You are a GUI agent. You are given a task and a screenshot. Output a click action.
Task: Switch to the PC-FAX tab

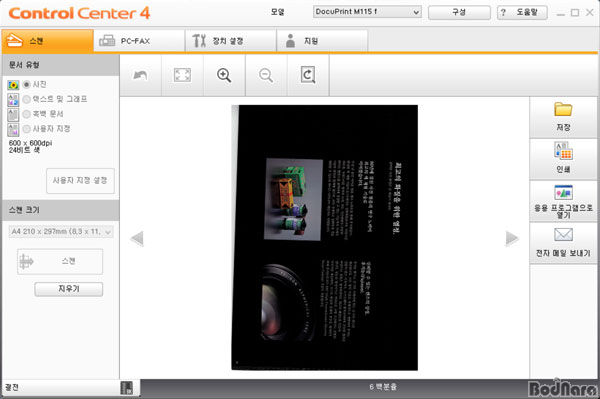coord(139,41)
